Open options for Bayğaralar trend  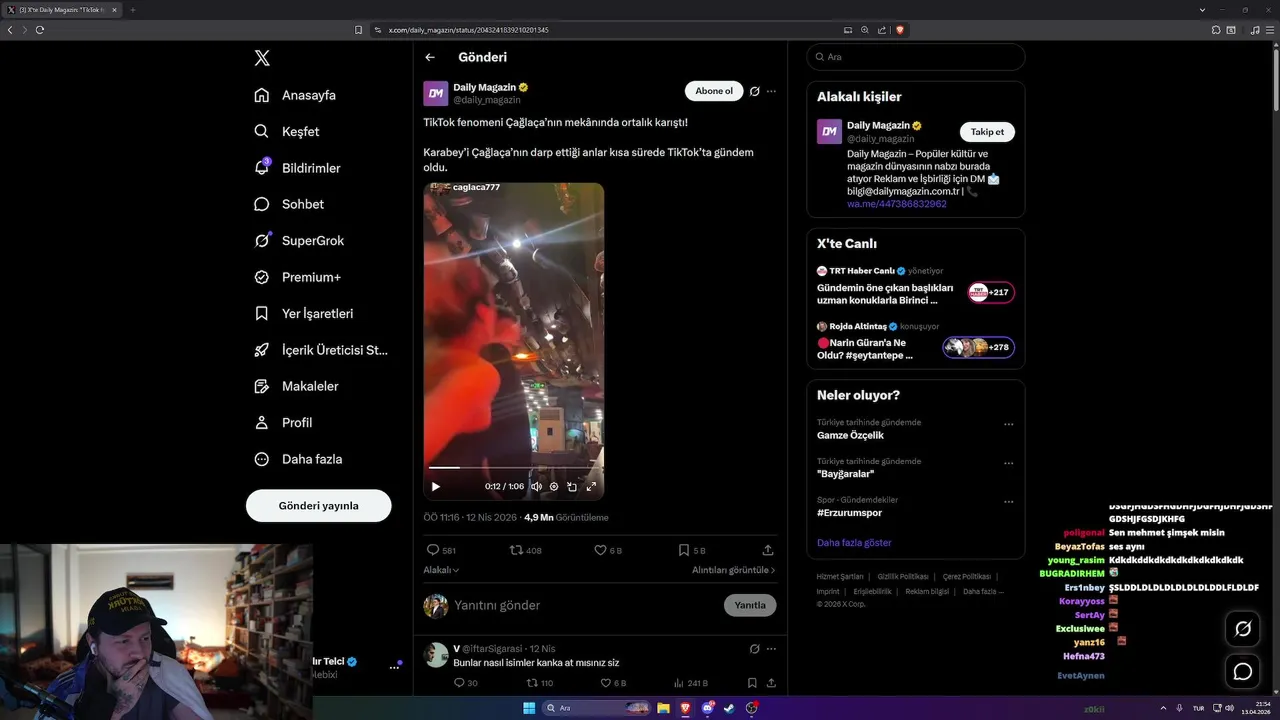coord(1009,463)
